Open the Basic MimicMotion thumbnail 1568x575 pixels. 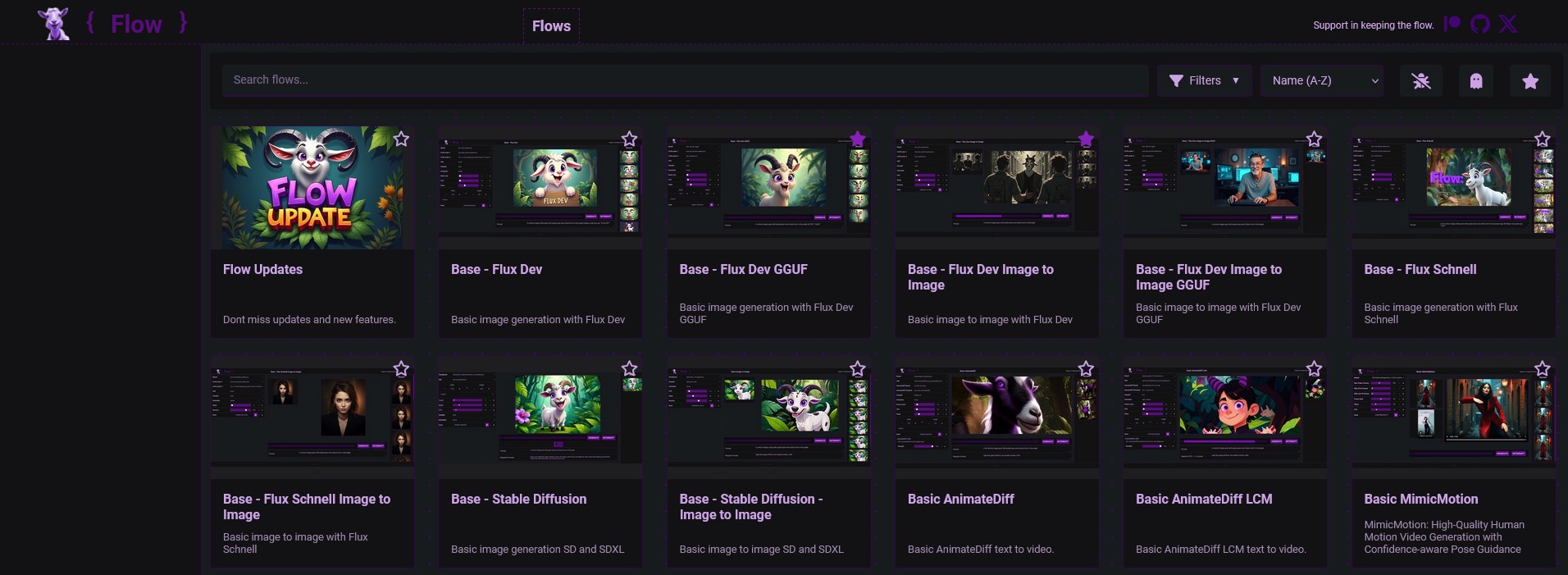click(x=1453, y=417)
